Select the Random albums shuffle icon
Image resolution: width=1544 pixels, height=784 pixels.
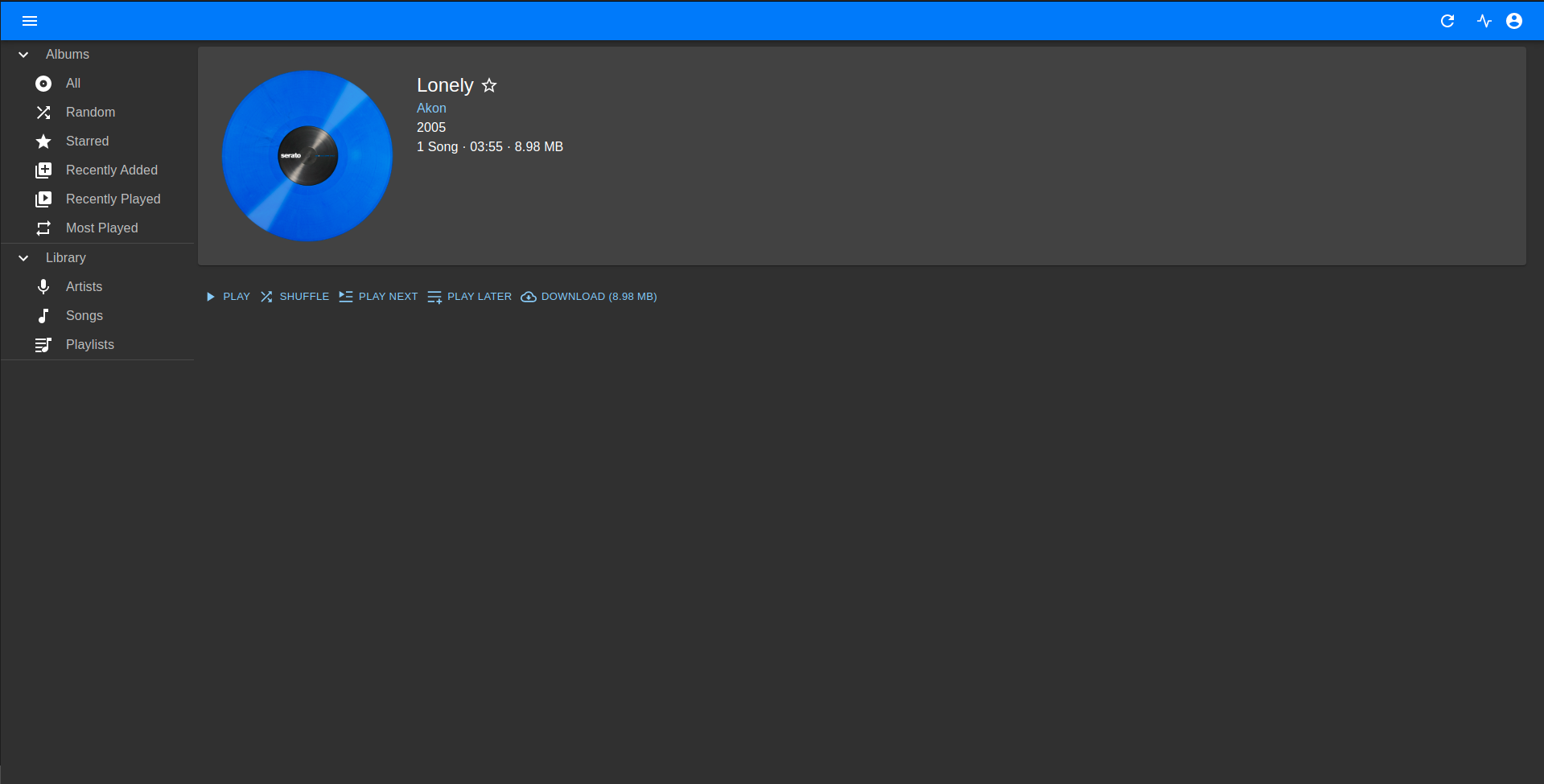(43, 113)
